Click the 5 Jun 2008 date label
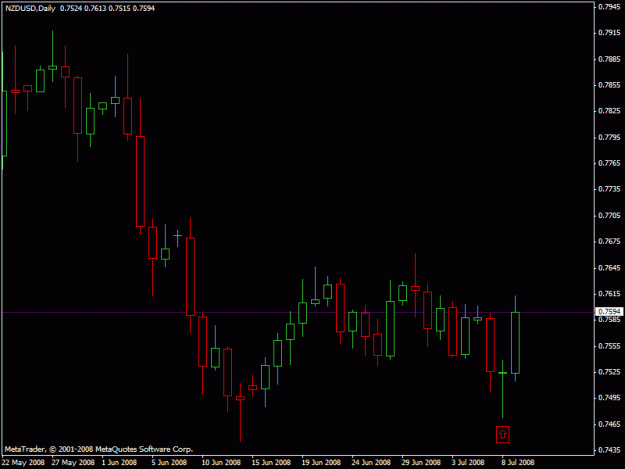 coord(169,462)
